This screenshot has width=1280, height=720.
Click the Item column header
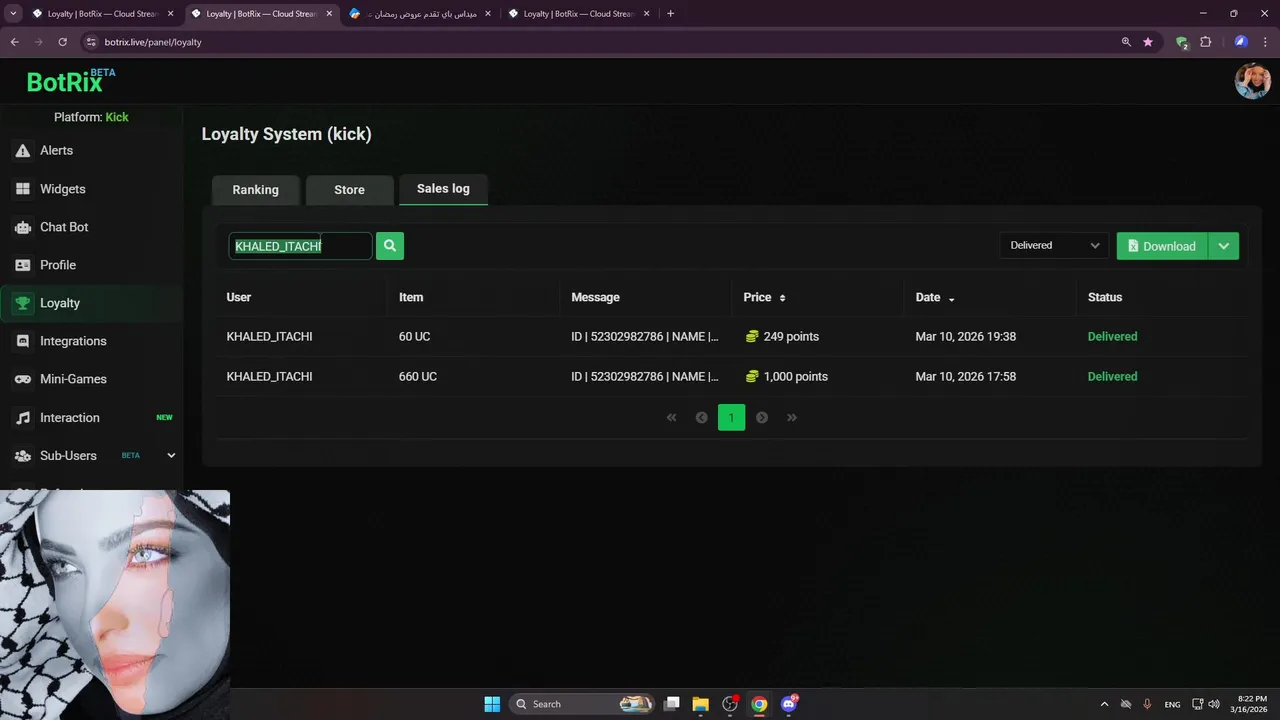tap(411, 297)
